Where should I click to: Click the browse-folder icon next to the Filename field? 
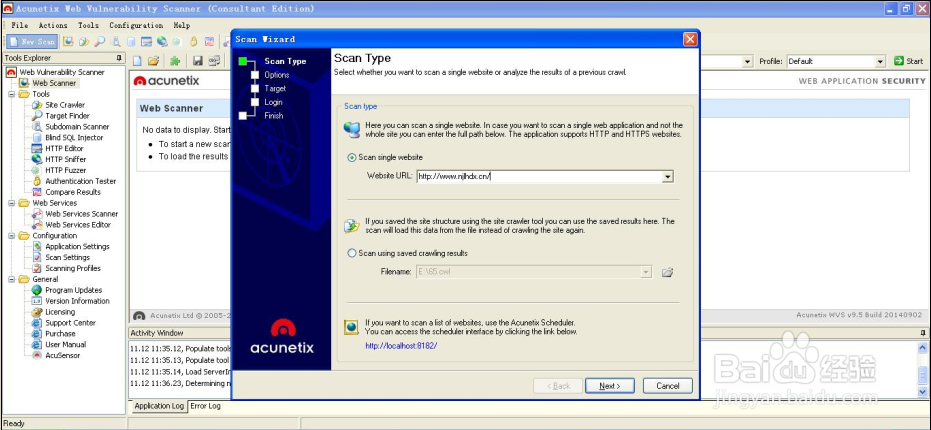(667, 272)
